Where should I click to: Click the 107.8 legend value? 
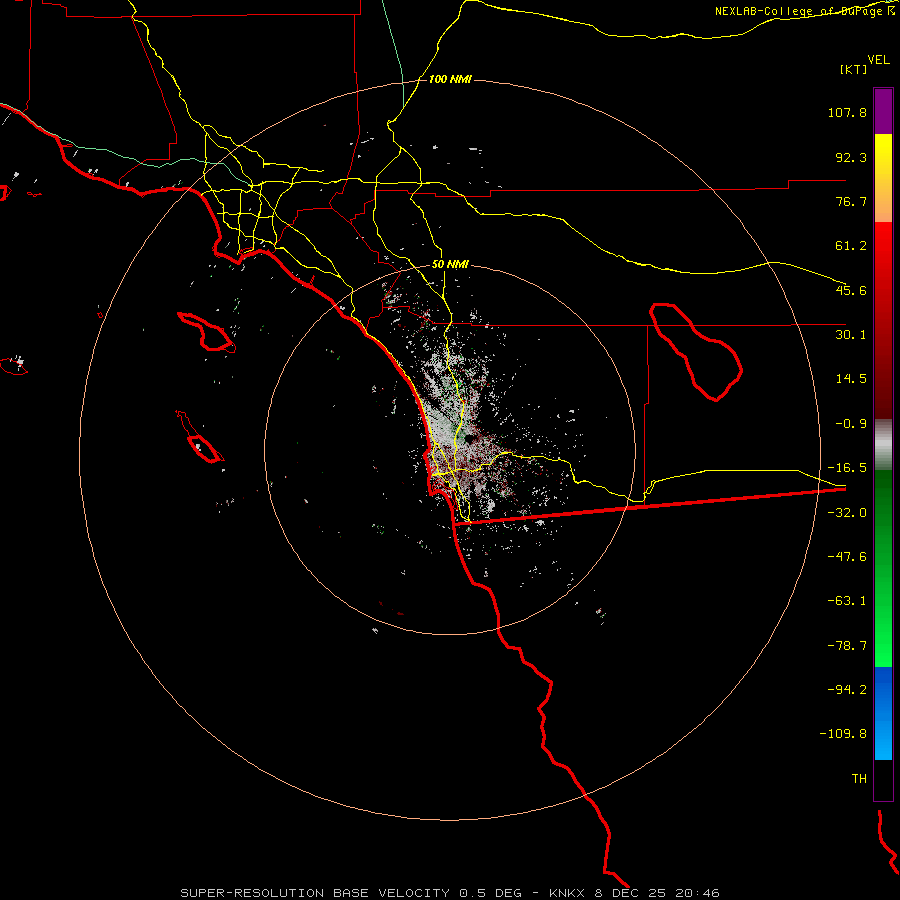(x=847, y=112)
